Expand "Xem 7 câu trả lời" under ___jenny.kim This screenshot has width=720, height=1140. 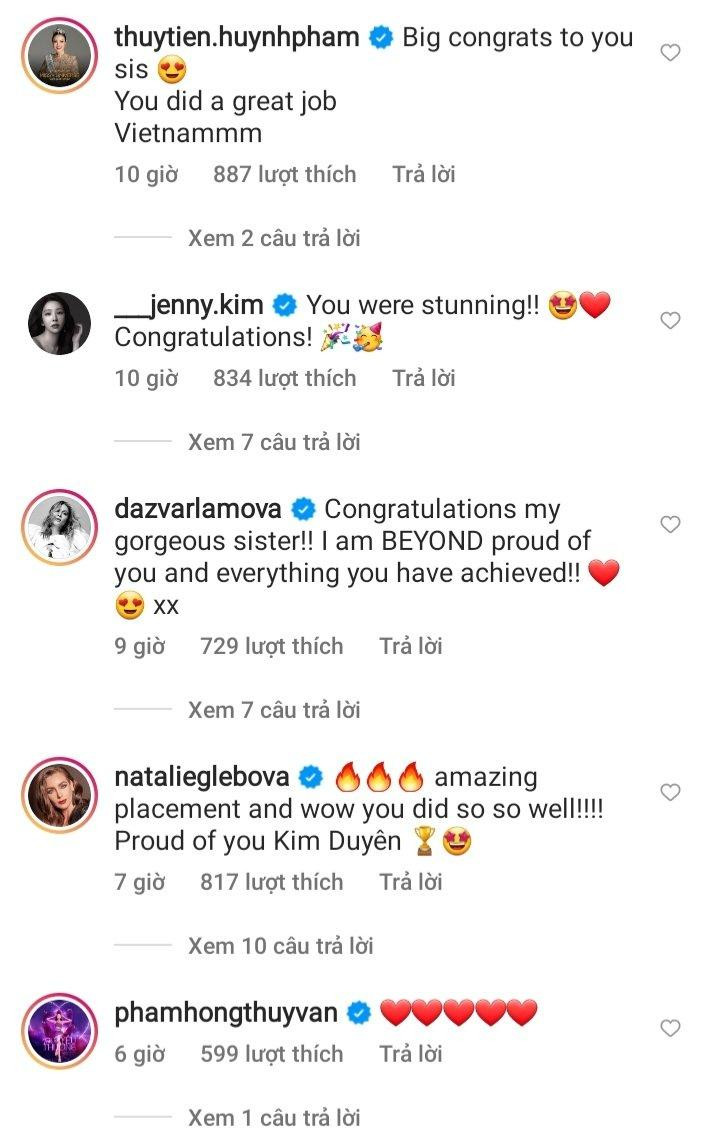274,442
